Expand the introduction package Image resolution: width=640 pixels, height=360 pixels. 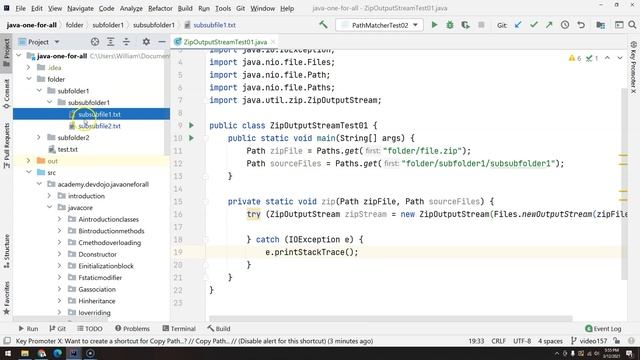coord(49,196)
